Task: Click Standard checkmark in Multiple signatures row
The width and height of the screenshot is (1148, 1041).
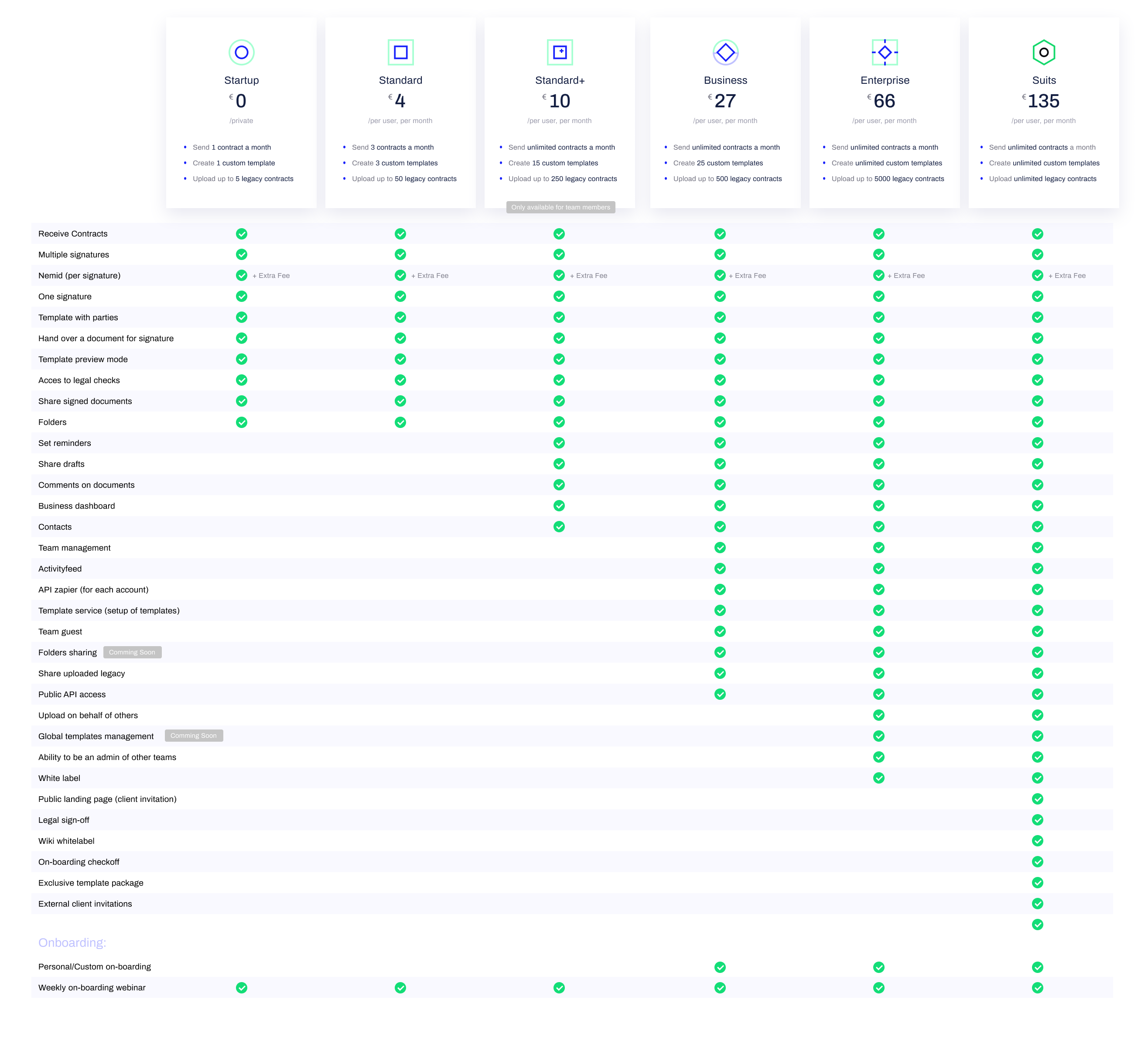Action: coord(400,254)
